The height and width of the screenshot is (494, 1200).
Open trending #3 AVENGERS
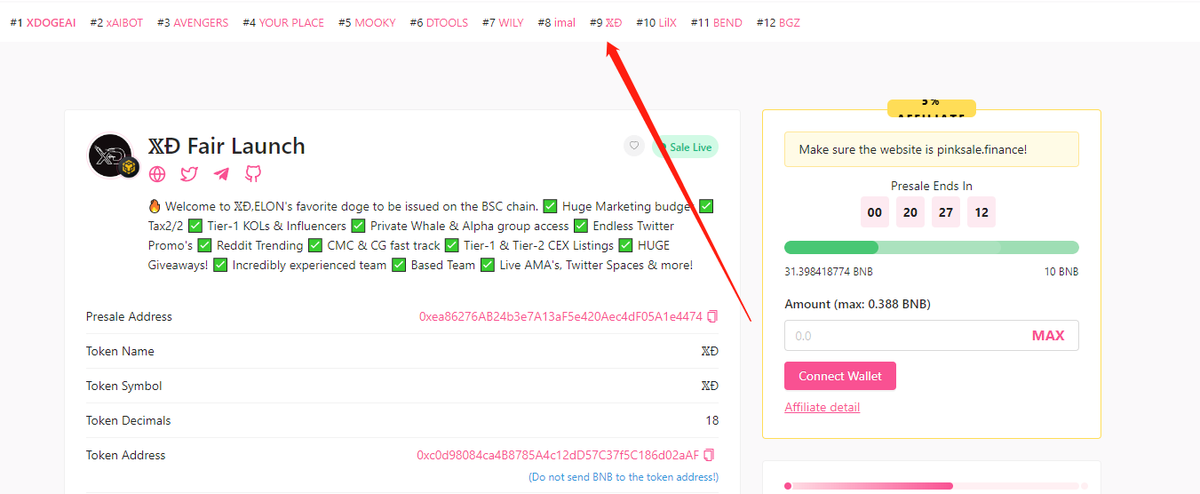193,23
